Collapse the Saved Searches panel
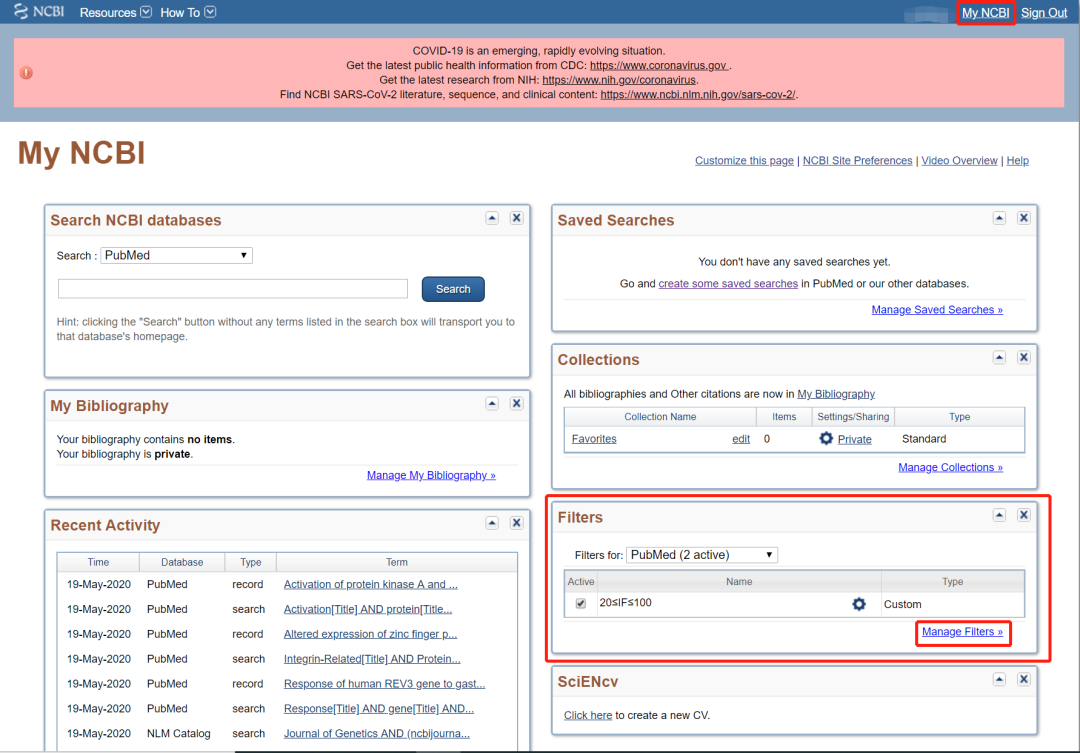 point(998,217)
